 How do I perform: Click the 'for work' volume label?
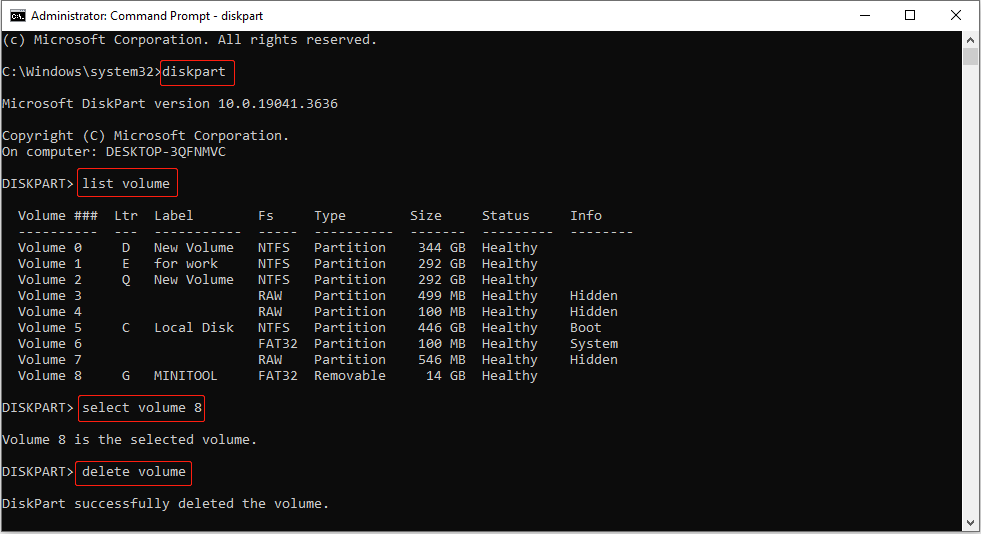click(x=186, y=264)
